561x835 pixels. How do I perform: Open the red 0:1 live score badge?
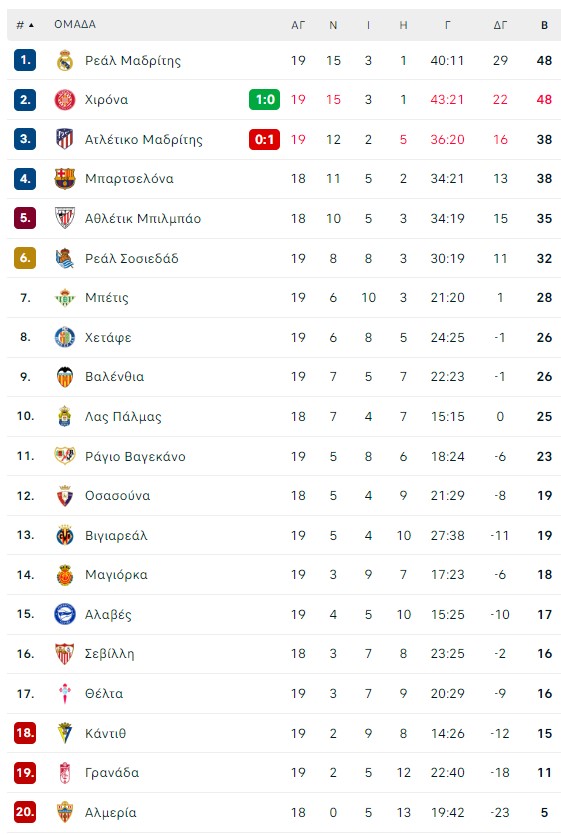tap(264, 140)
